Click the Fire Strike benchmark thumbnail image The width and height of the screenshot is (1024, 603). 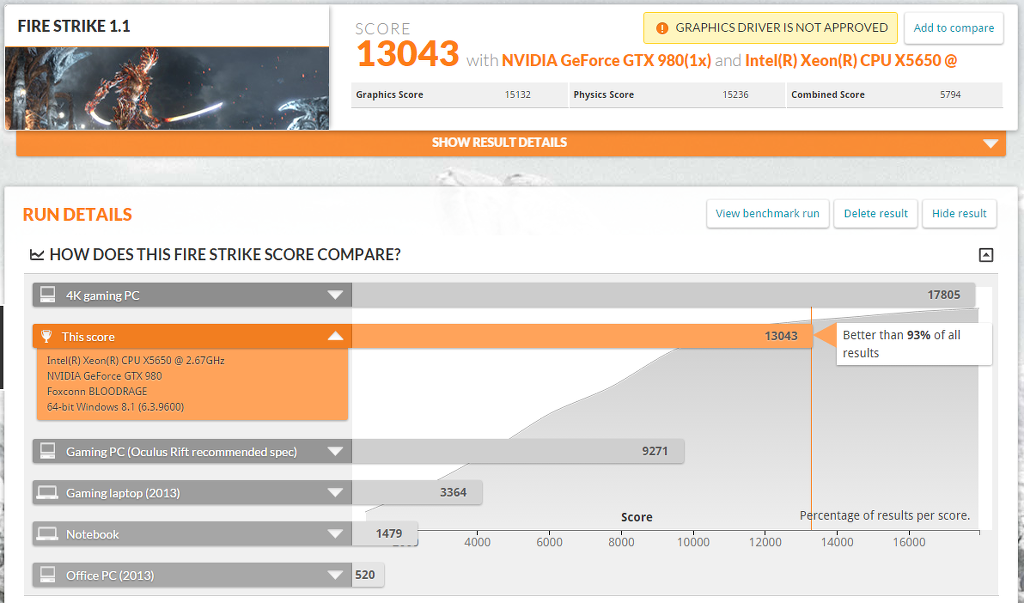tap(167, 88)
